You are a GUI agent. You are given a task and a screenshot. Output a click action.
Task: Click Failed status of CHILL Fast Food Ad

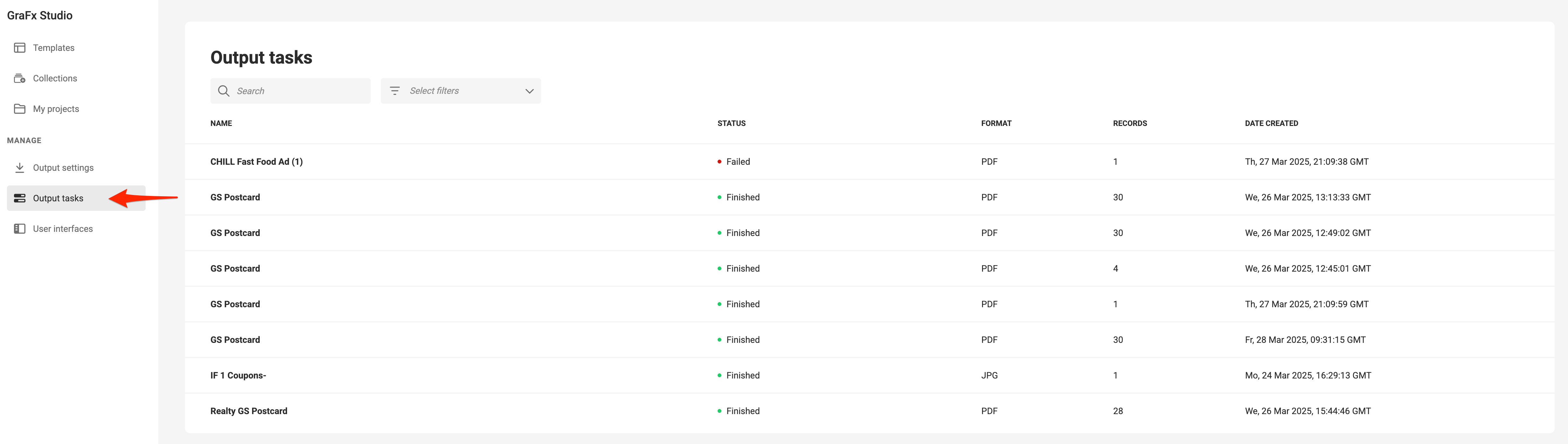click(733, 161)
